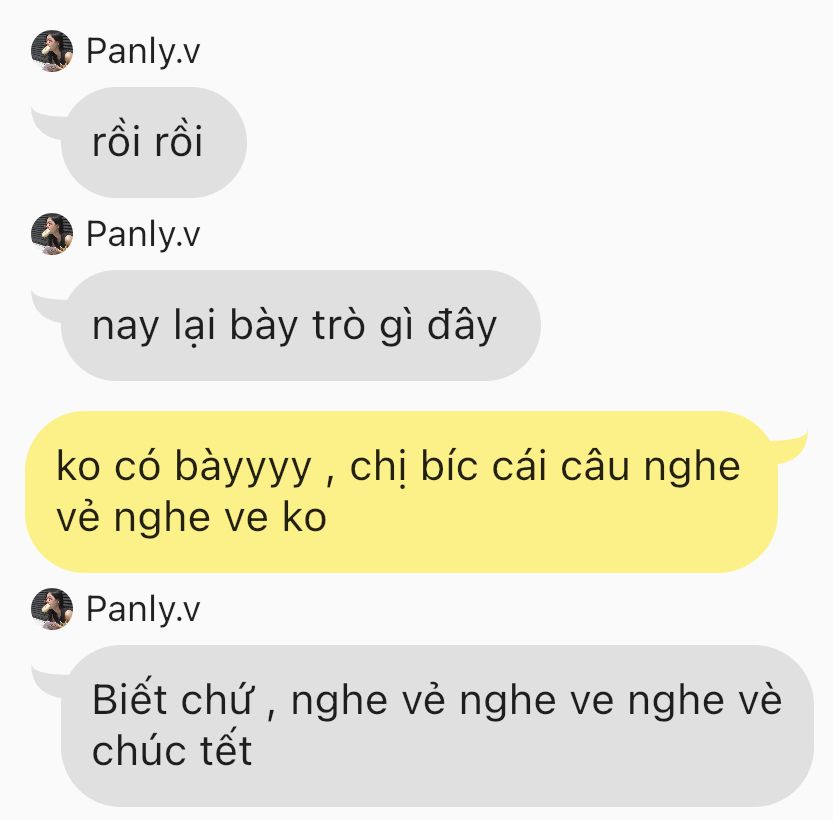Viewport: 833px width, 820px height.
Task: Open Panly.v avatar above "rồi rồi" message
Action: coord(52,51)
